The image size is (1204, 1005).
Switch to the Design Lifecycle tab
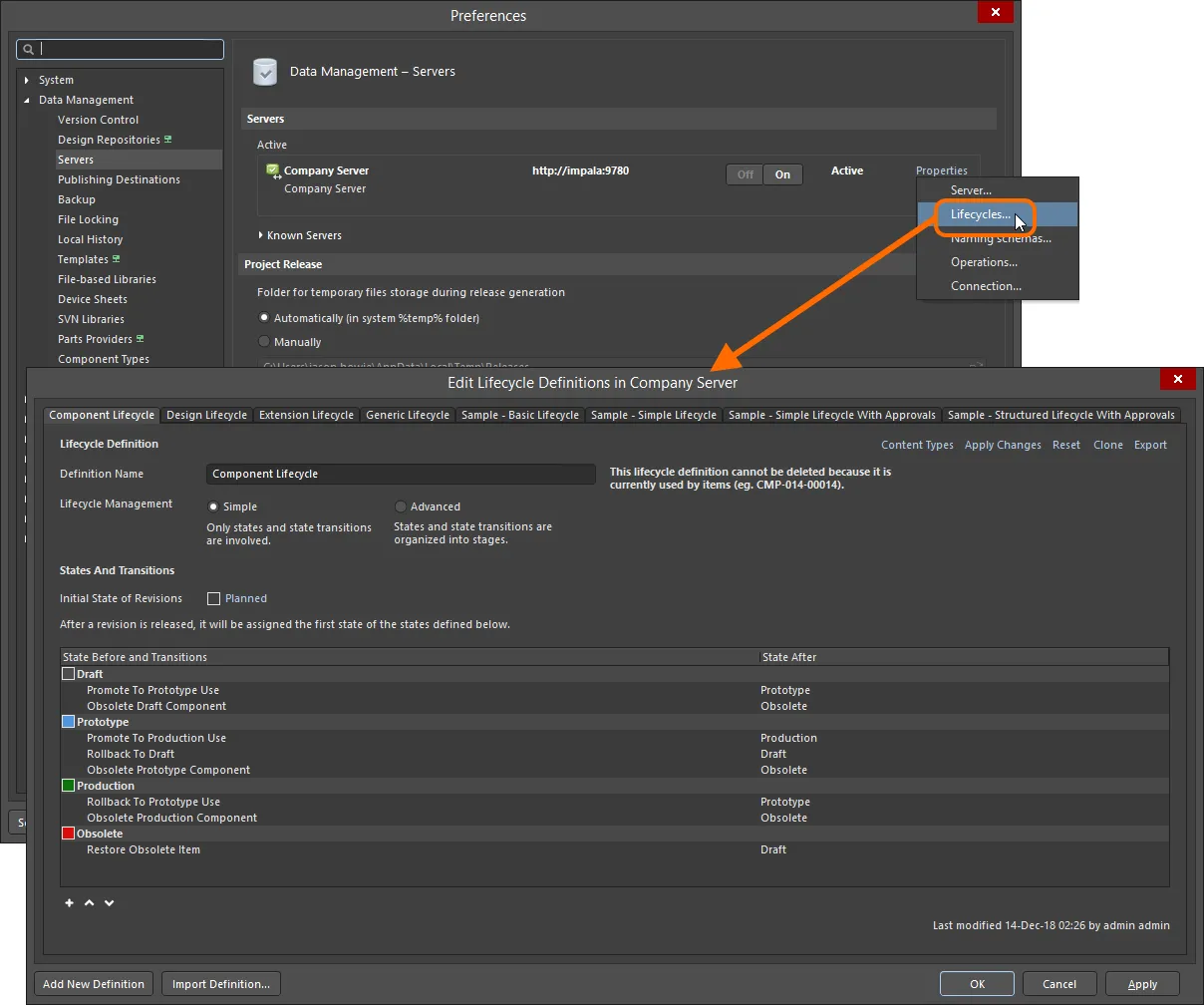pyautogui.click(x=206, y=415)
